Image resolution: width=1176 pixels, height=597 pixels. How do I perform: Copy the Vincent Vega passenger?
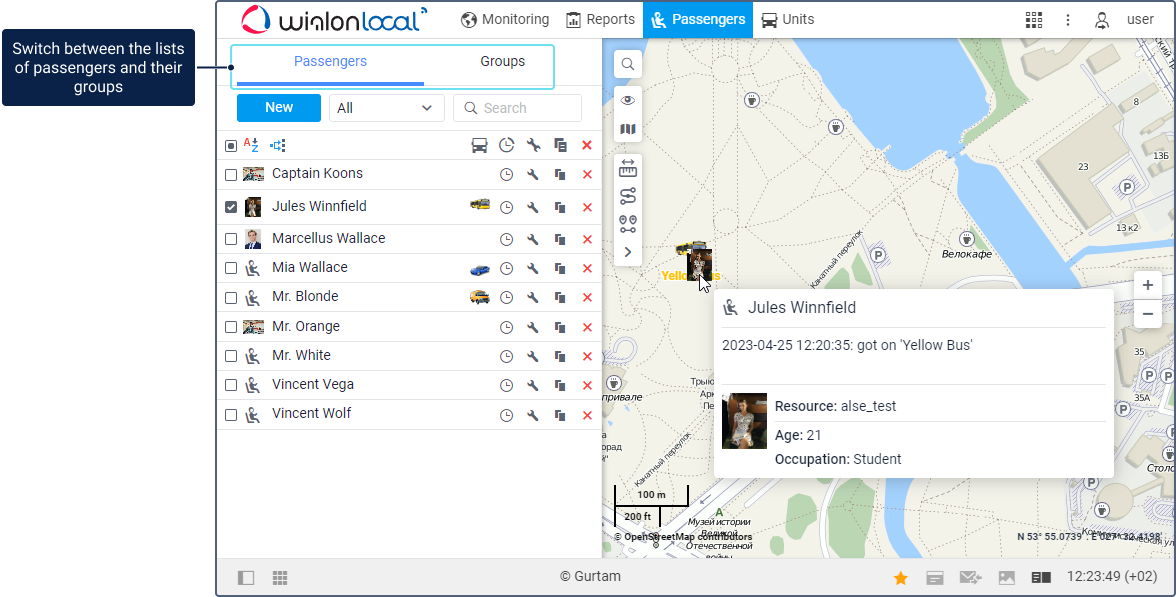click(x=560, y=386)
